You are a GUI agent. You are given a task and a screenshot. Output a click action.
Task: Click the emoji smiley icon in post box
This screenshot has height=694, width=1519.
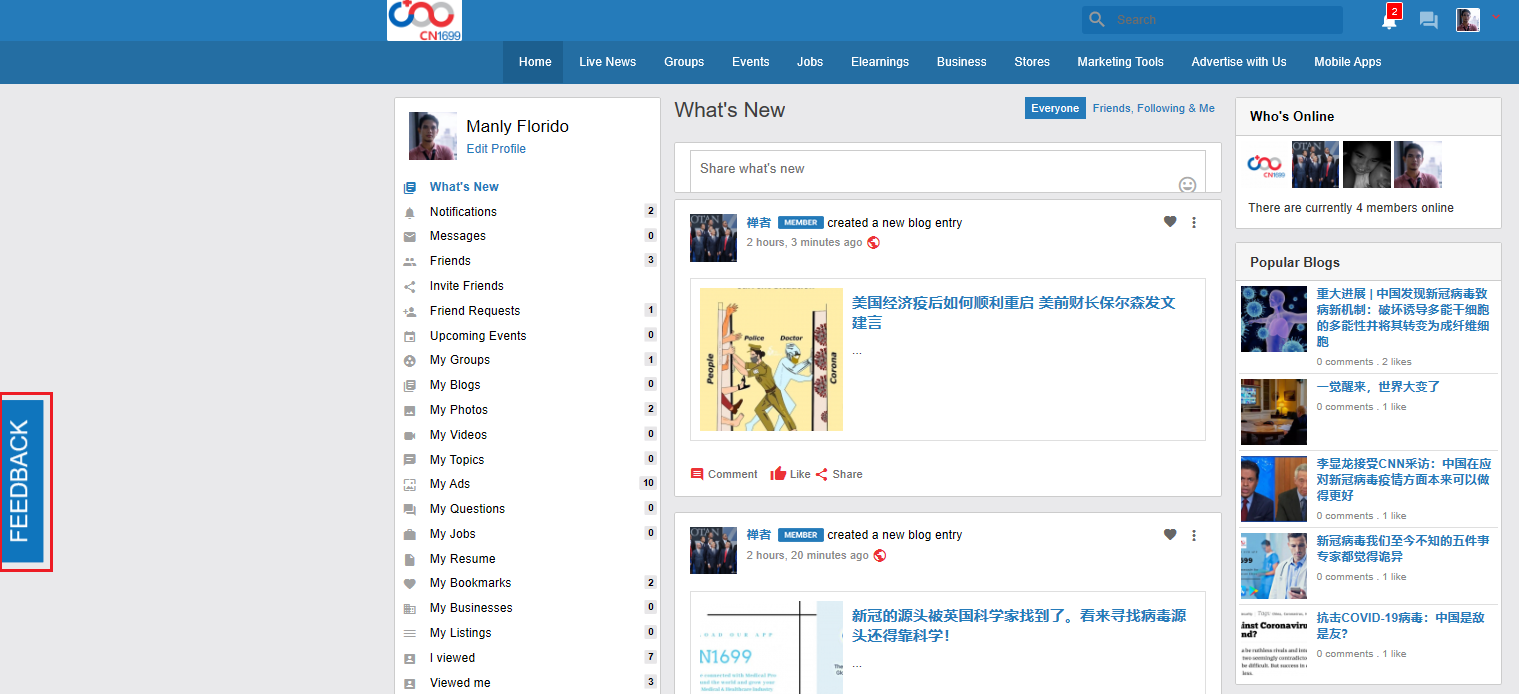1187,185
